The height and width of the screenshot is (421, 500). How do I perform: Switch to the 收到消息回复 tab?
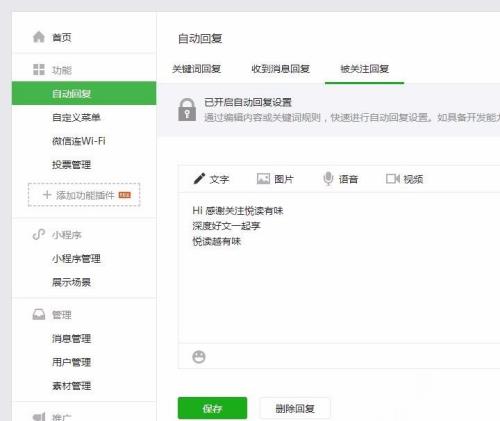280,69
